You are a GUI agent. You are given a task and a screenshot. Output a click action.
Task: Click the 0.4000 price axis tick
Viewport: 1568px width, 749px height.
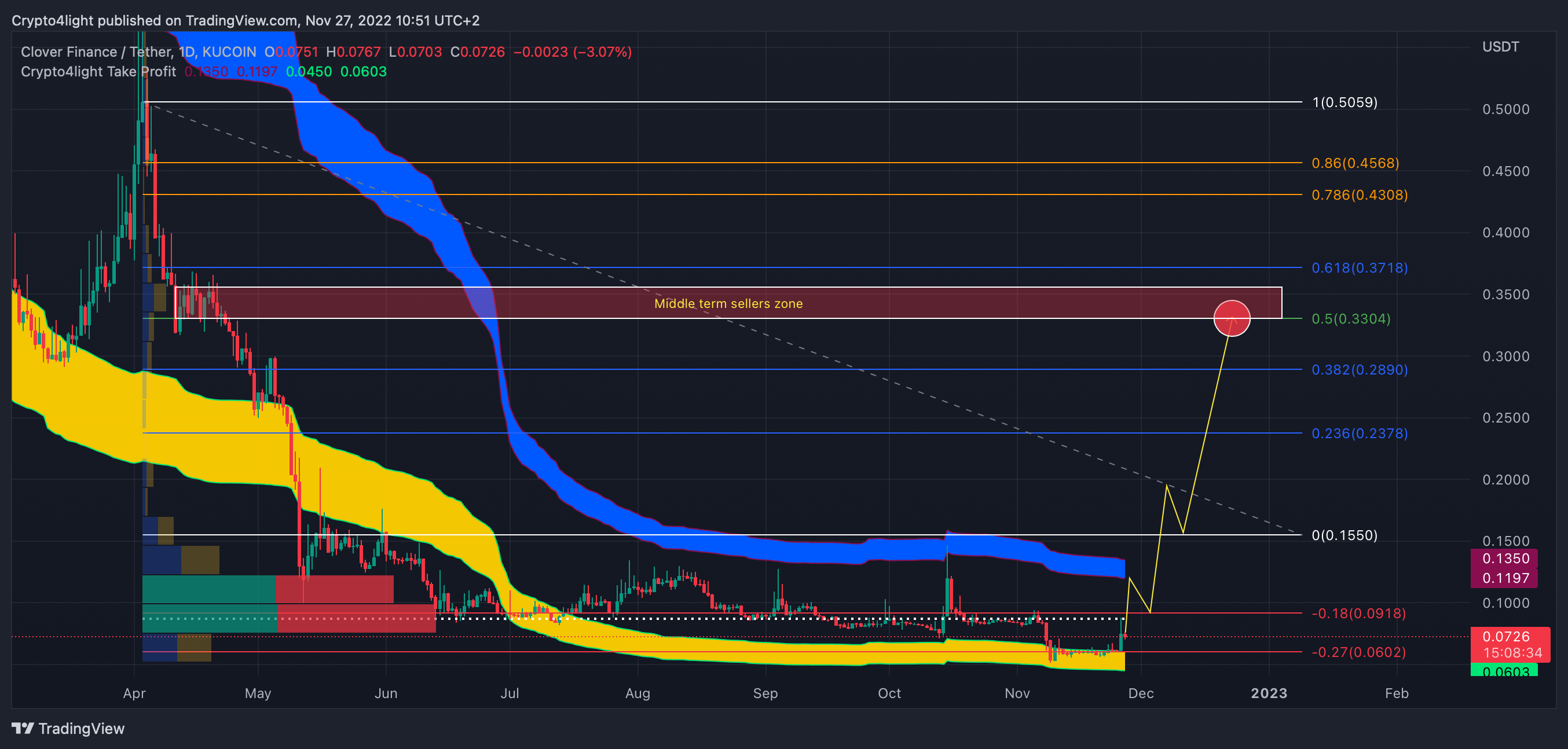1505,233
